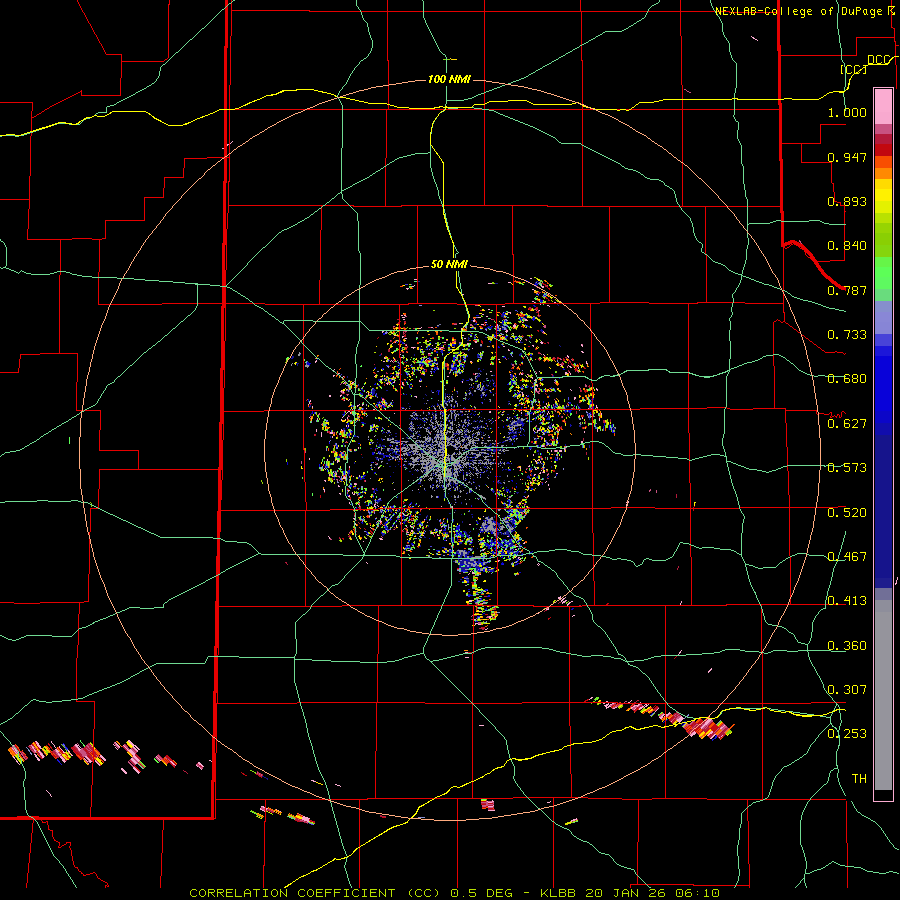This screenshot has height=900, width=900.
Task: Click the 0.253 scale value
Action: click(x=847, y=734)
